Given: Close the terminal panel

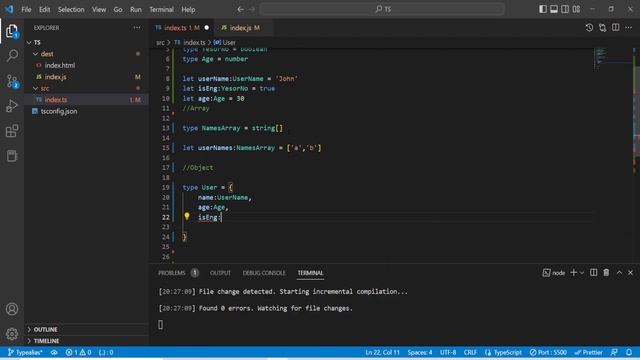Looking at the screenshot, I should tap(630, 273).
